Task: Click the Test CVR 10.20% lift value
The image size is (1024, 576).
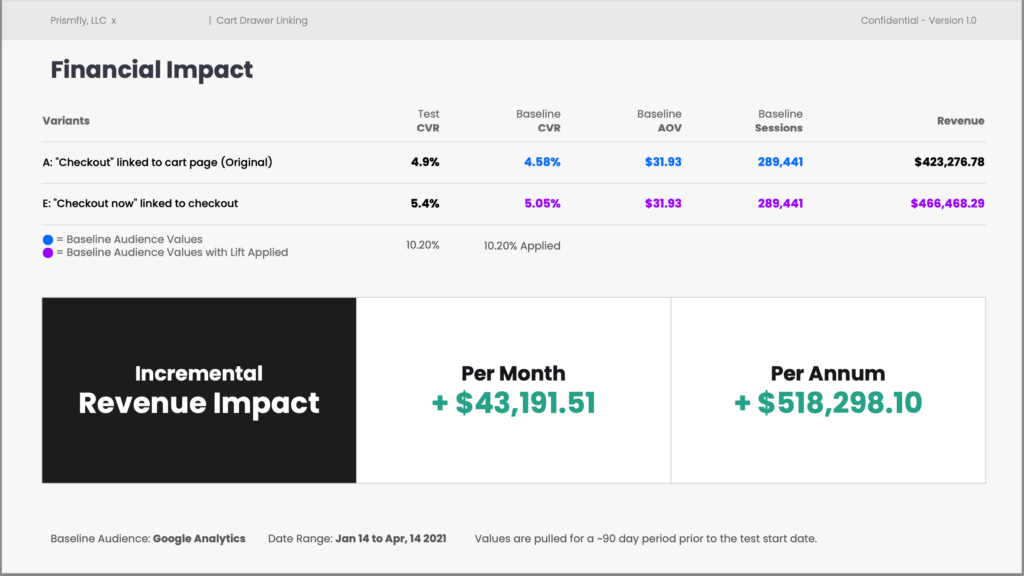Action: 423,243
